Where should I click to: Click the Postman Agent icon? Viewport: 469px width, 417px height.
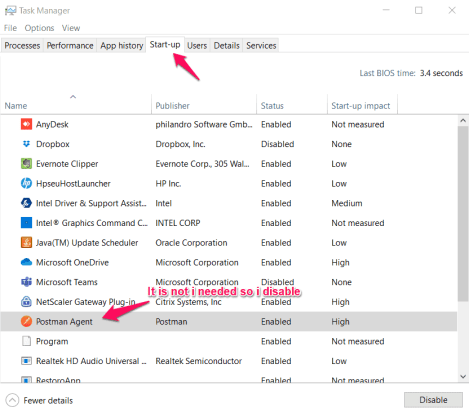tap(26, 321)
